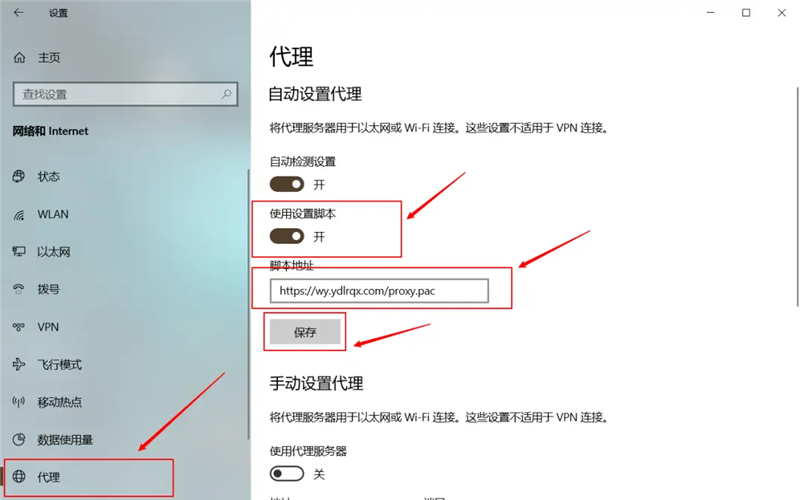Screen dimensions: 800x500
Task: Click the 保存 button
Action: 305,332
